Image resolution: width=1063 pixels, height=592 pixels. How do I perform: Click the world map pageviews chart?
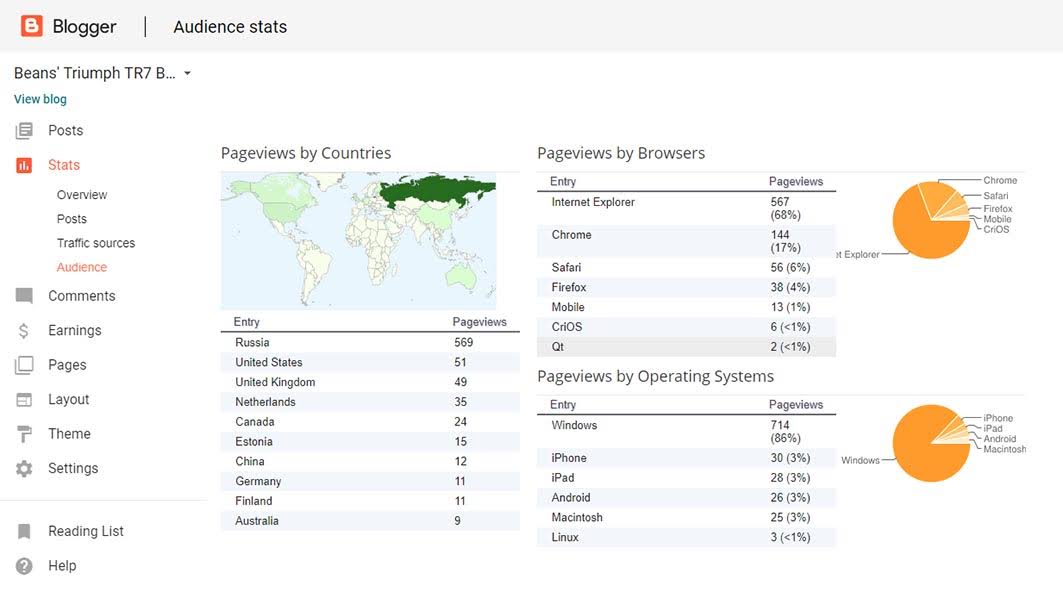[358, 241]
